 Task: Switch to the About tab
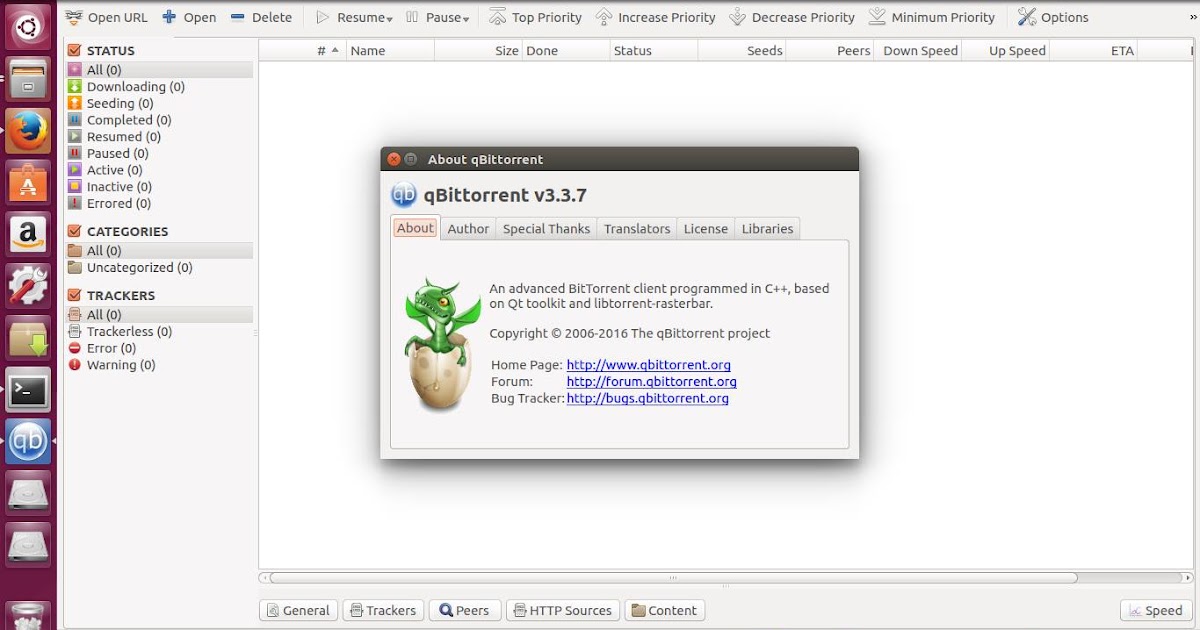pos(415,228)
